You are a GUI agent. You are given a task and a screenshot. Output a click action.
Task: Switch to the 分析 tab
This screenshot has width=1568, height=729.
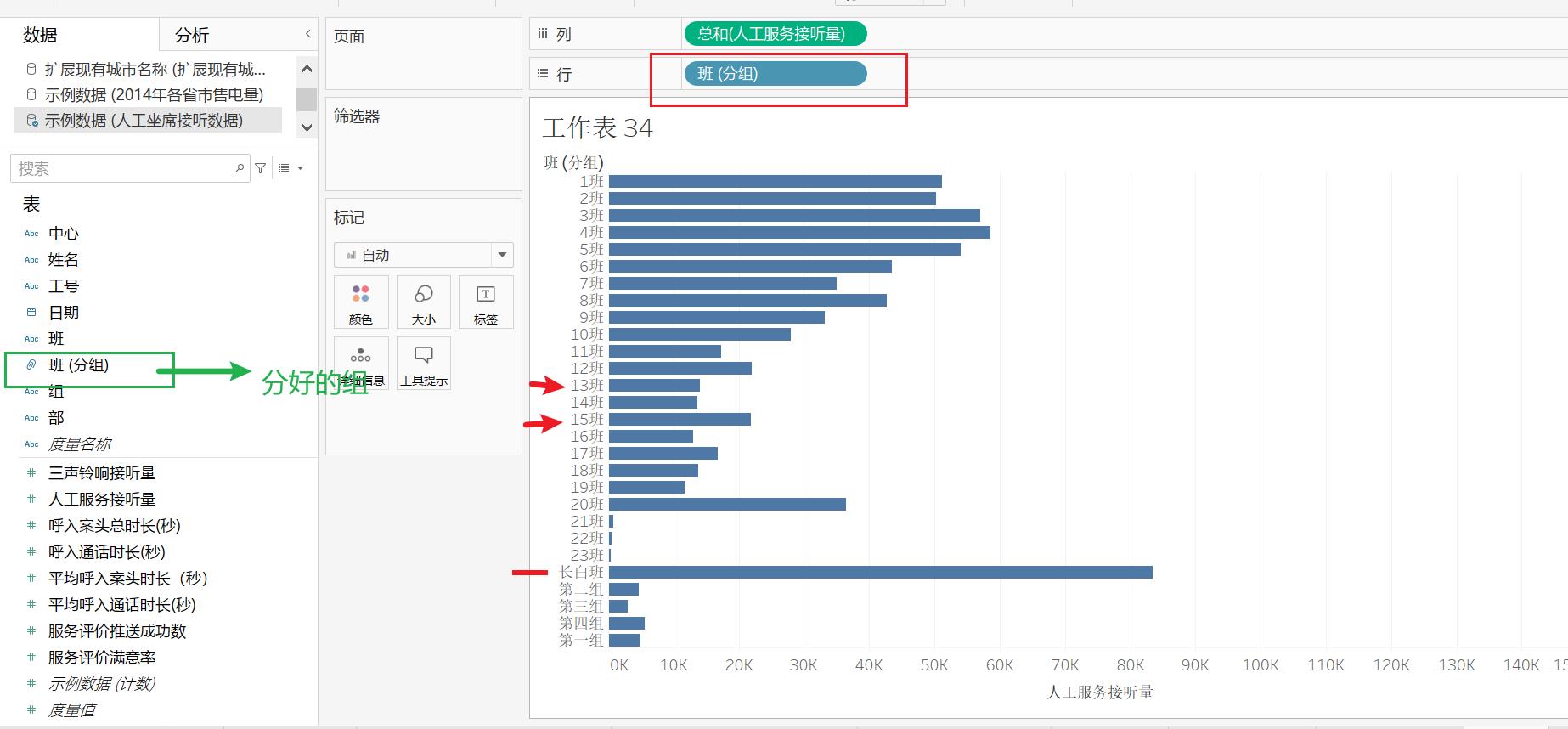tap(192, 35)
